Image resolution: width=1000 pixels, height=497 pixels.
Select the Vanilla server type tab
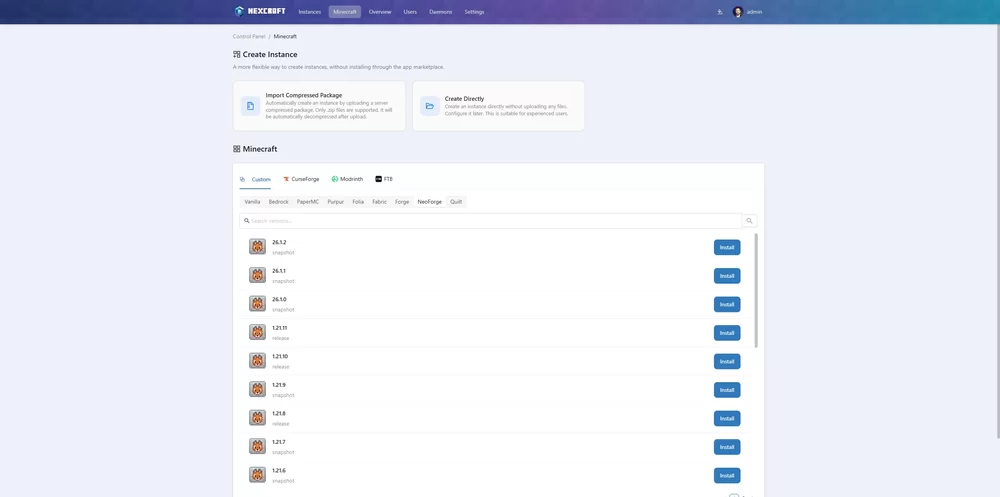[x=253, y=202]
